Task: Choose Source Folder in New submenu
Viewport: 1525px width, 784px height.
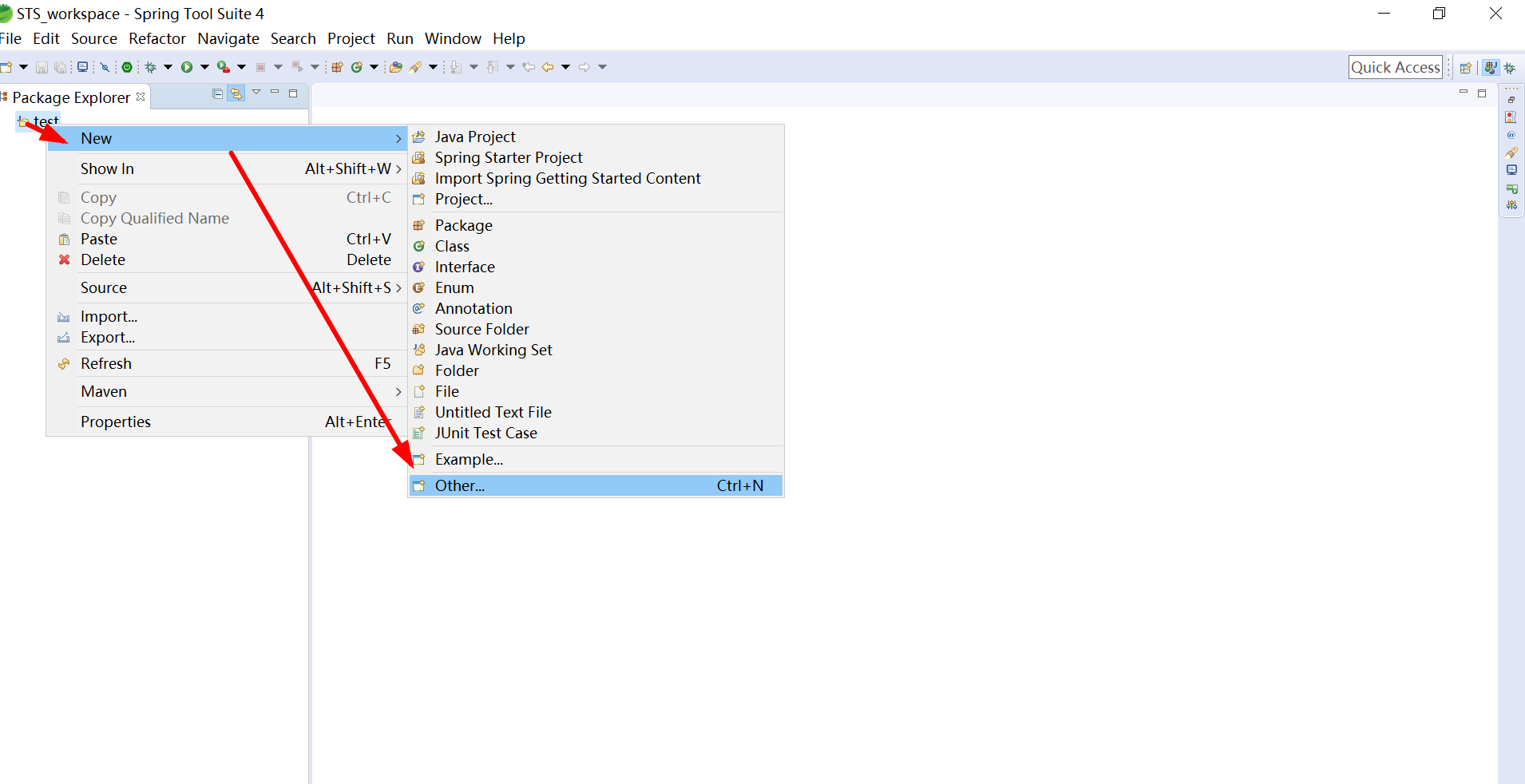Action: (x=596, y=329)
